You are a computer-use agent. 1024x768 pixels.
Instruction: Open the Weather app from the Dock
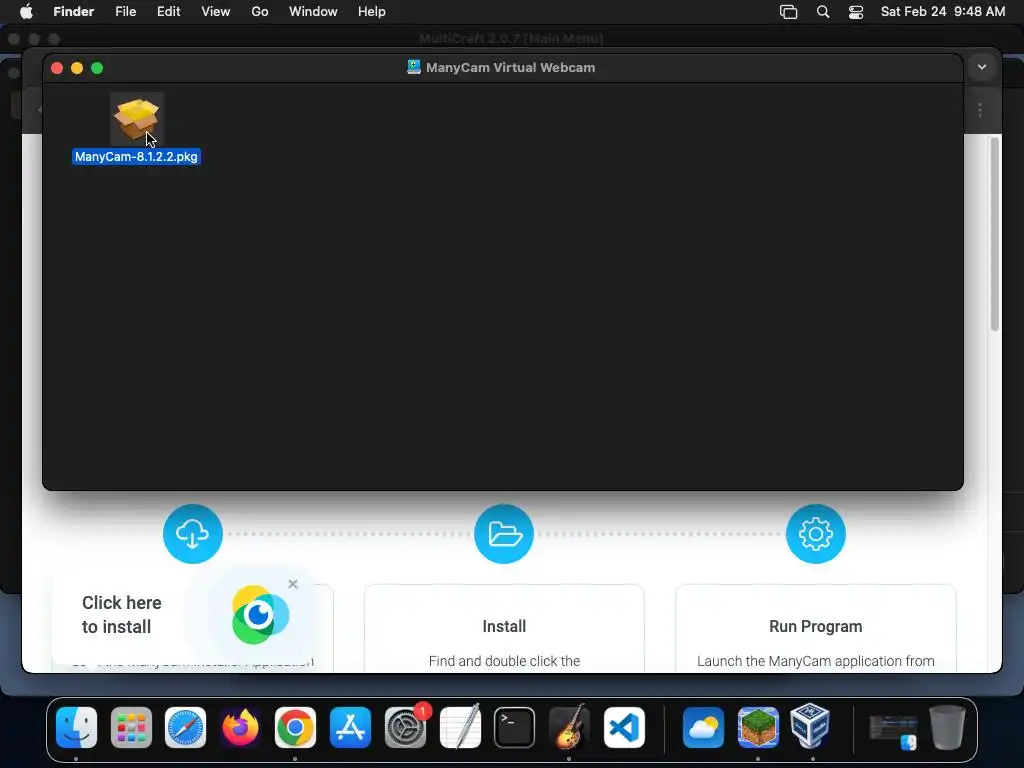[x=703, y=727]
